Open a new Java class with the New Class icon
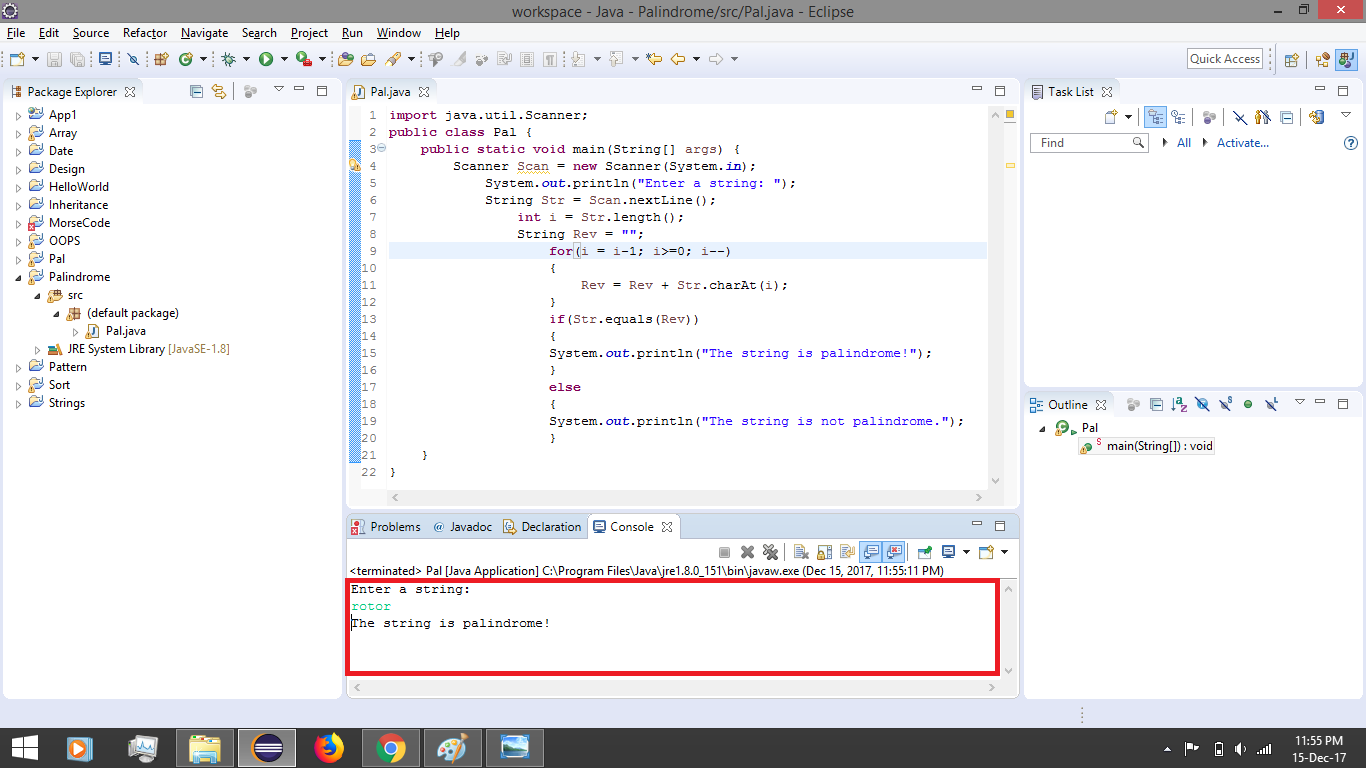Screen dimensions: 1366x768 click(x=186, y=58)
